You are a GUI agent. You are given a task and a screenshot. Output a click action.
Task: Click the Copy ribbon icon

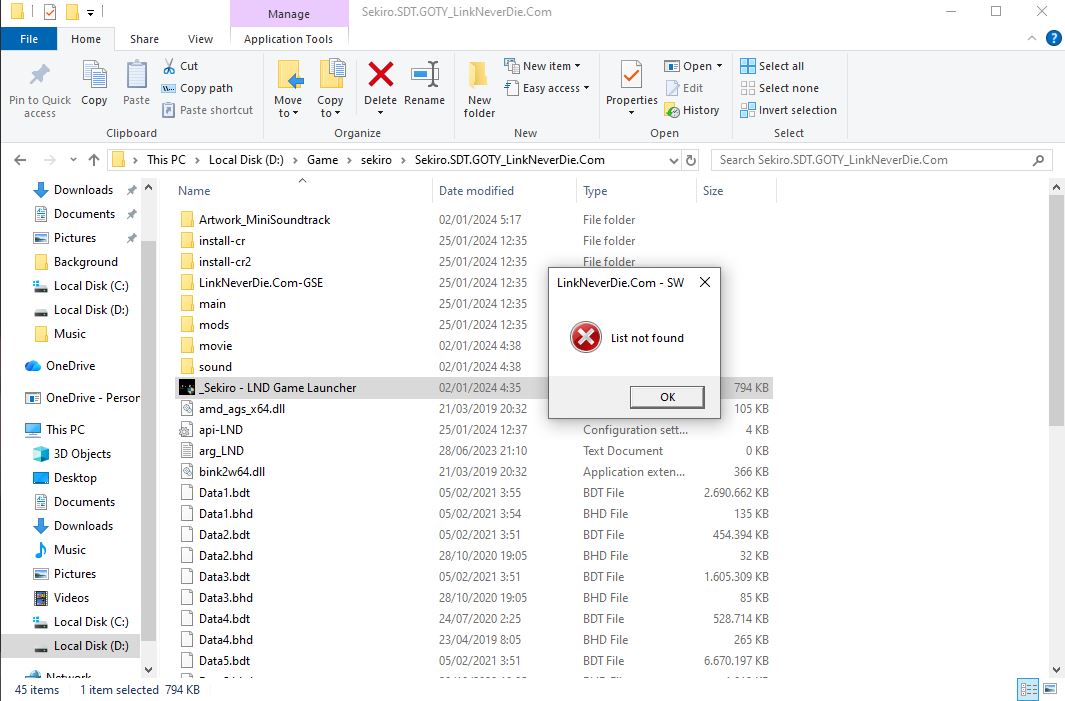point(94,75)
